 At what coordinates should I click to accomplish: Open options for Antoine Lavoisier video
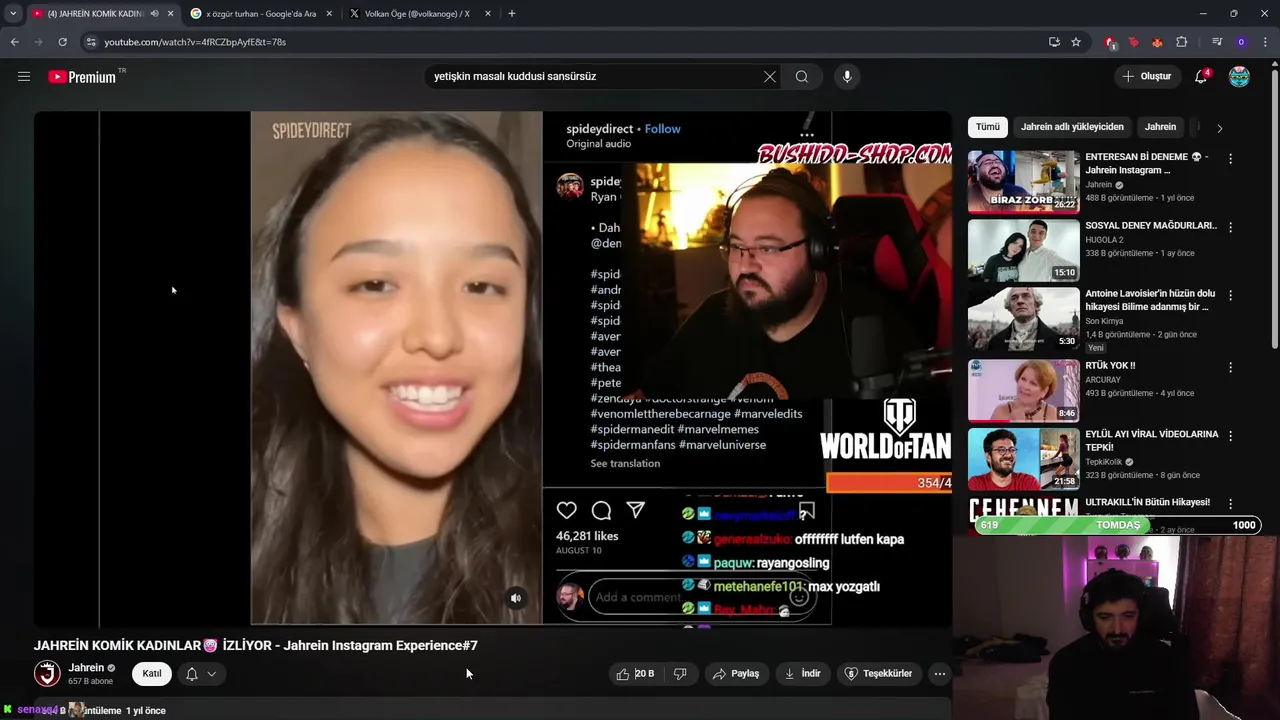(1230, 296)
